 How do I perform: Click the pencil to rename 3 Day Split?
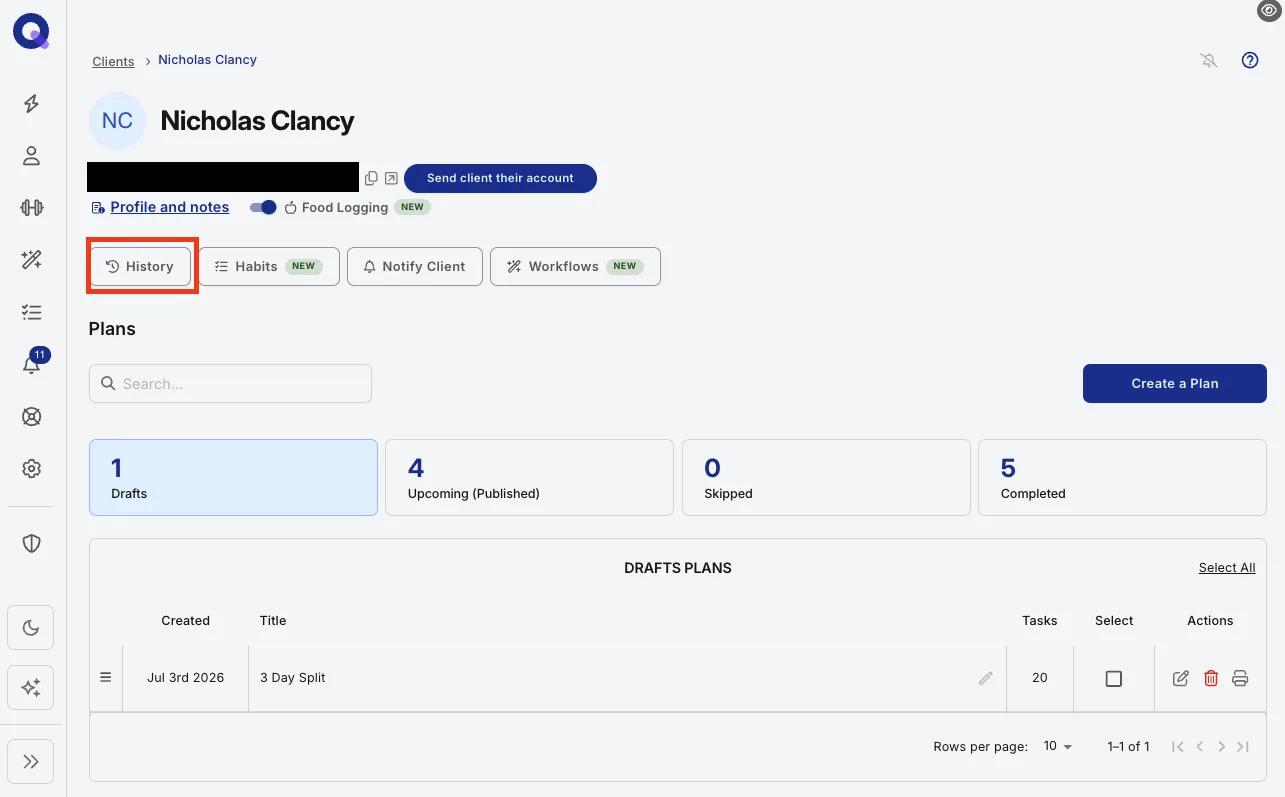(986, 678)
